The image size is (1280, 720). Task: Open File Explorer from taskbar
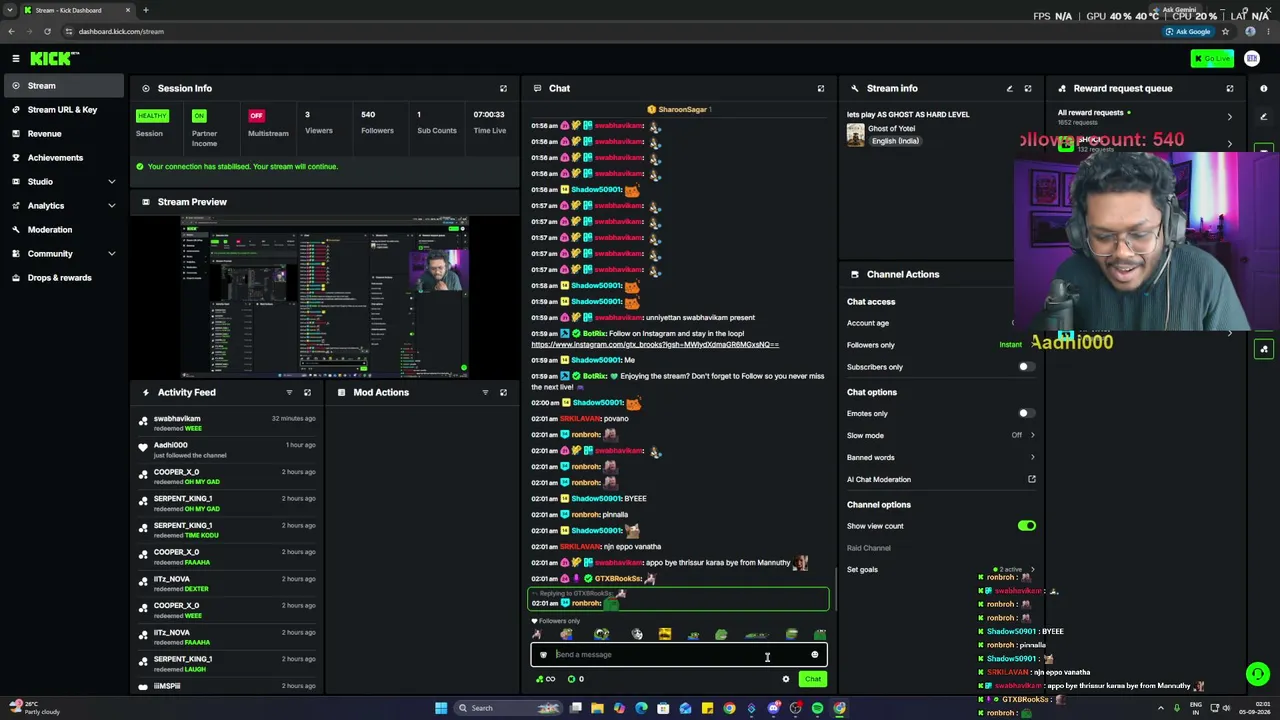(597, 708)
